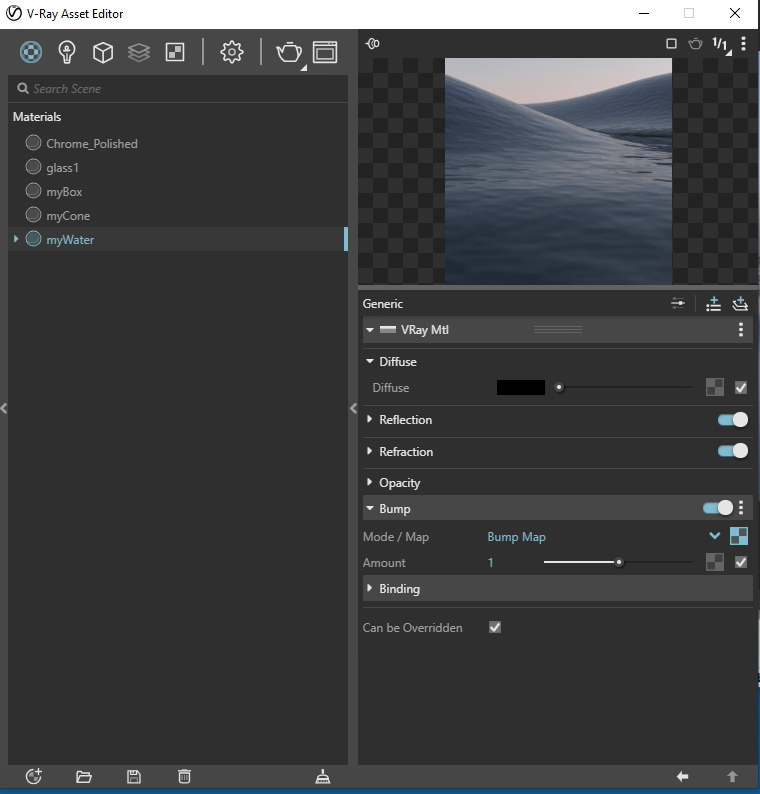This screenshot has width=760, height=794.
Task: Click the small teapot preview render icon
Action: (x=696, y=44)
